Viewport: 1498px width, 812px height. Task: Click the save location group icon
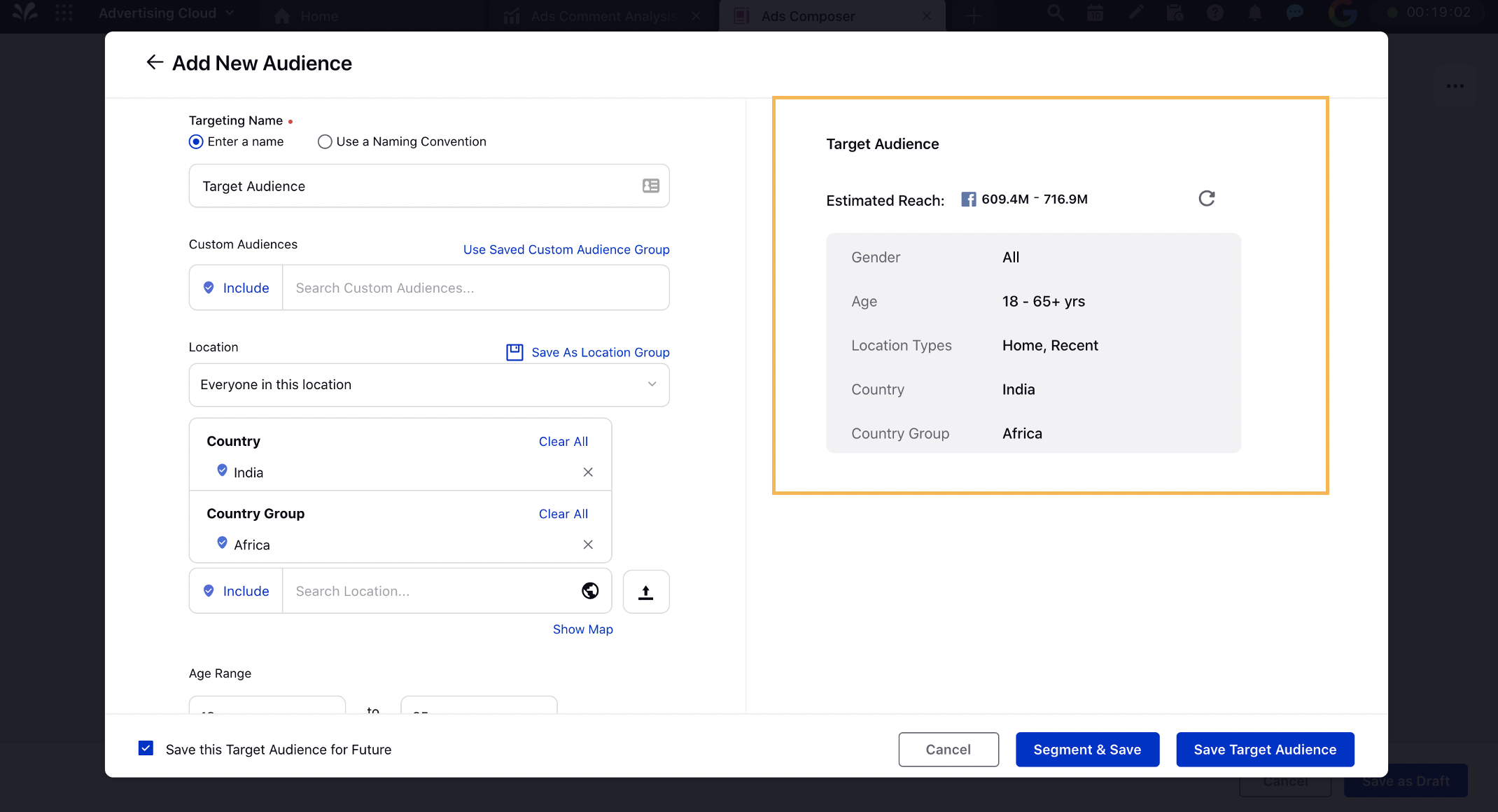[514, 352]
